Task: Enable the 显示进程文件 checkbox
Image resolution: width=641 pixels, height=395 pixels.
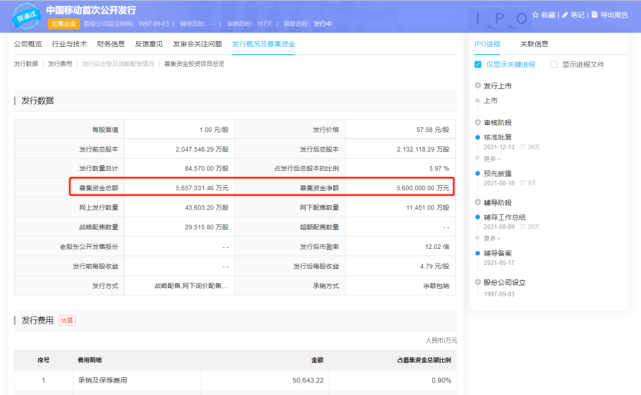Action: tap(554, 64)
